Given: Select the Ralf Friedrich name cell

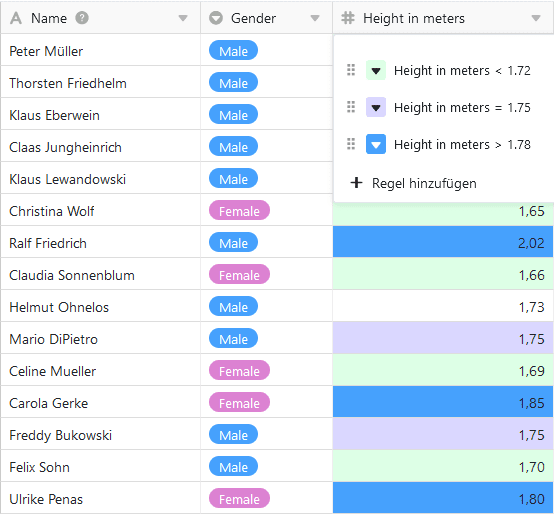Looking at the screenshot, I should [101, 242].
